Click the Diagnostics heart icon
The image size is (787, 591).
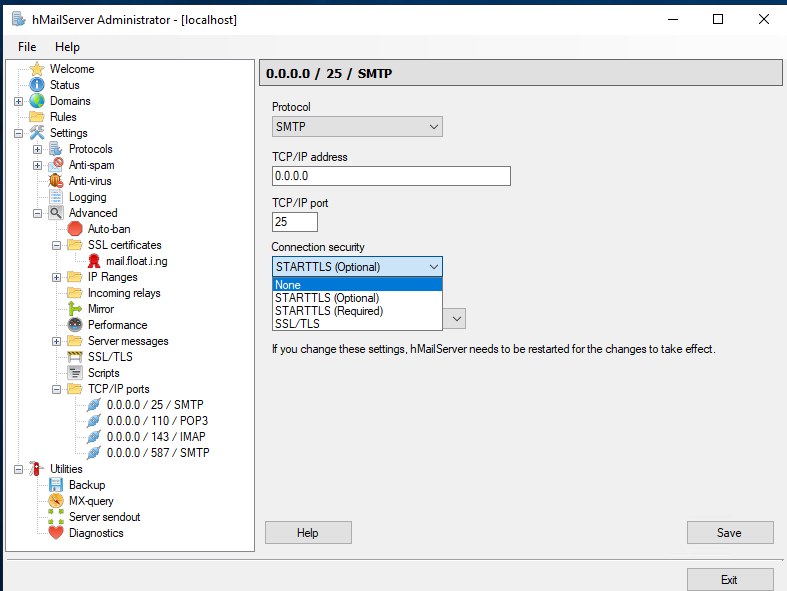tap(56, 533)
